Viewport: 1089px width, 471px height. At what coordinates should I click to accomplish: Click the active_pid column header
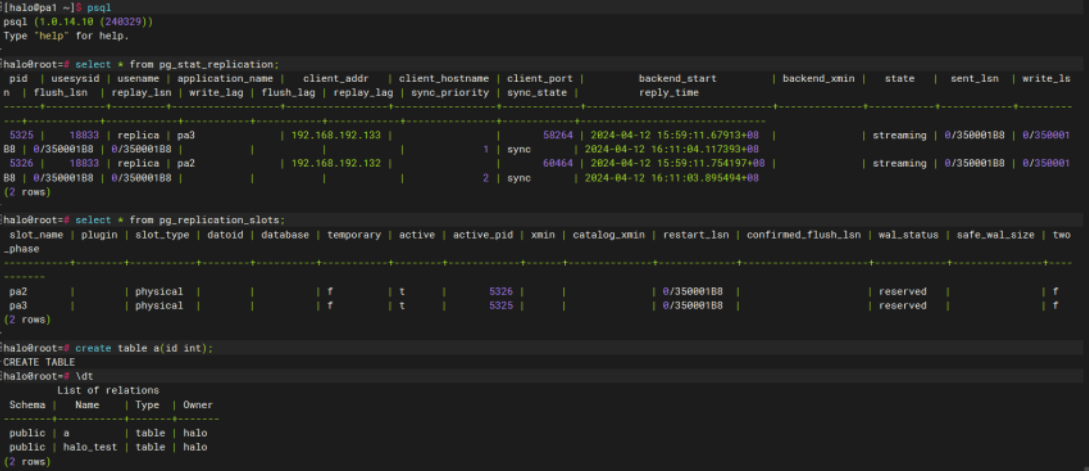(x=483, y=235)
